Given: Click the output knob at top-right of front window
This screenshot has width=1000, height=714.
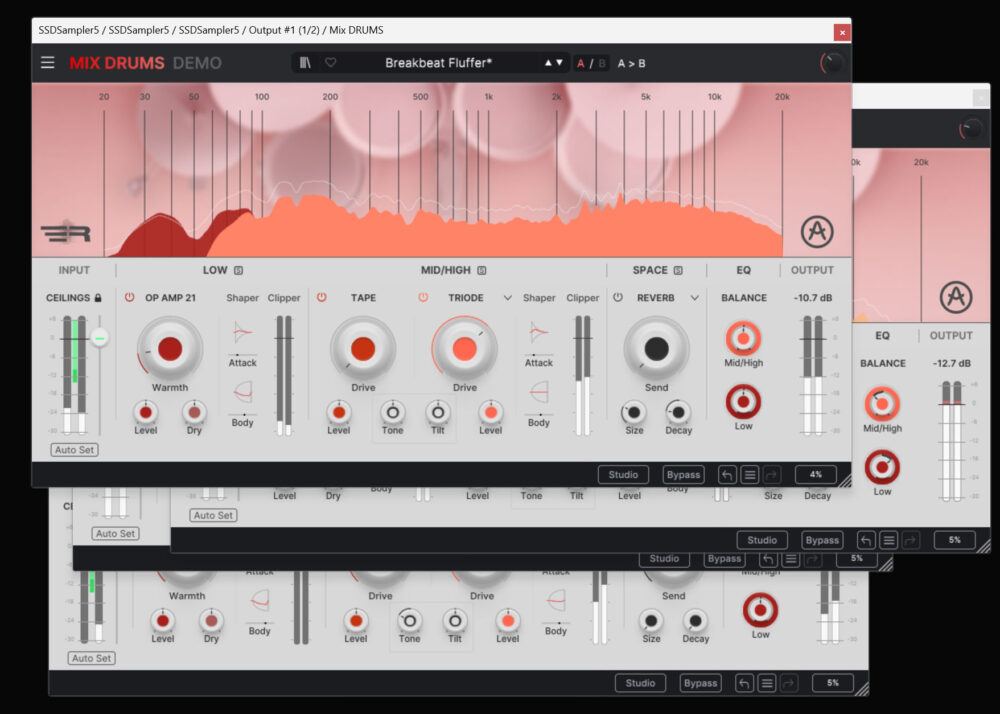Looking at the screenshot, I should click(831, 63).
